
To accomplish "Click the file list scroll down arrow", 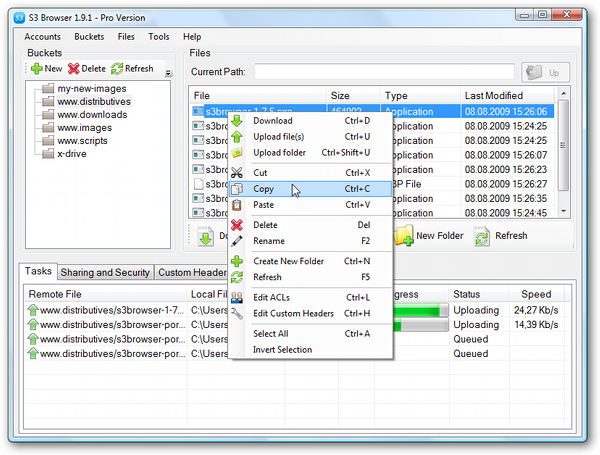I will tap(563, 211).
